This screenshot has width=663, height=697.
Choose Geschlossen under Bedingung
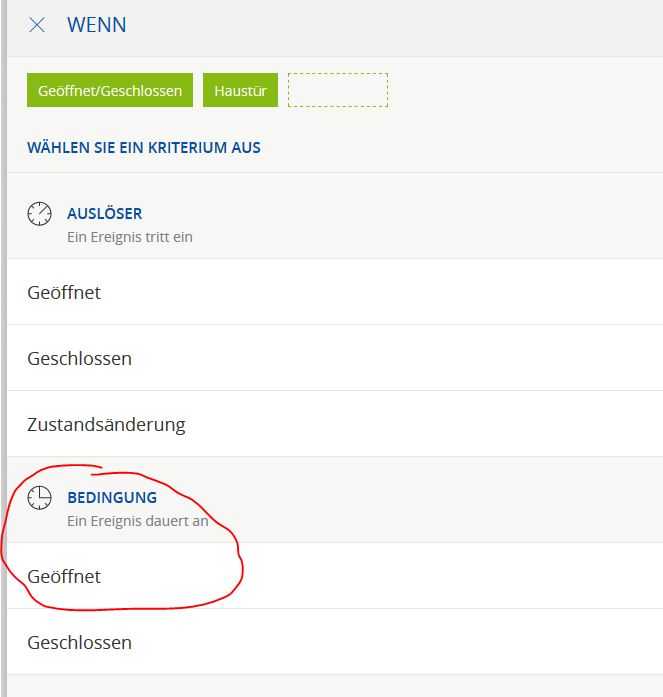[x=79, y=642]
